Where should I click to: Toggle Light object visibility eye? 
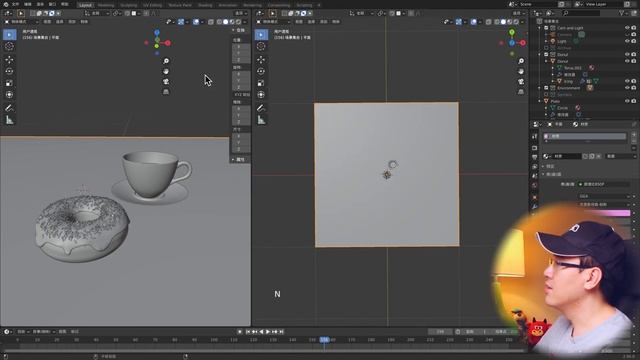[627, 41]
